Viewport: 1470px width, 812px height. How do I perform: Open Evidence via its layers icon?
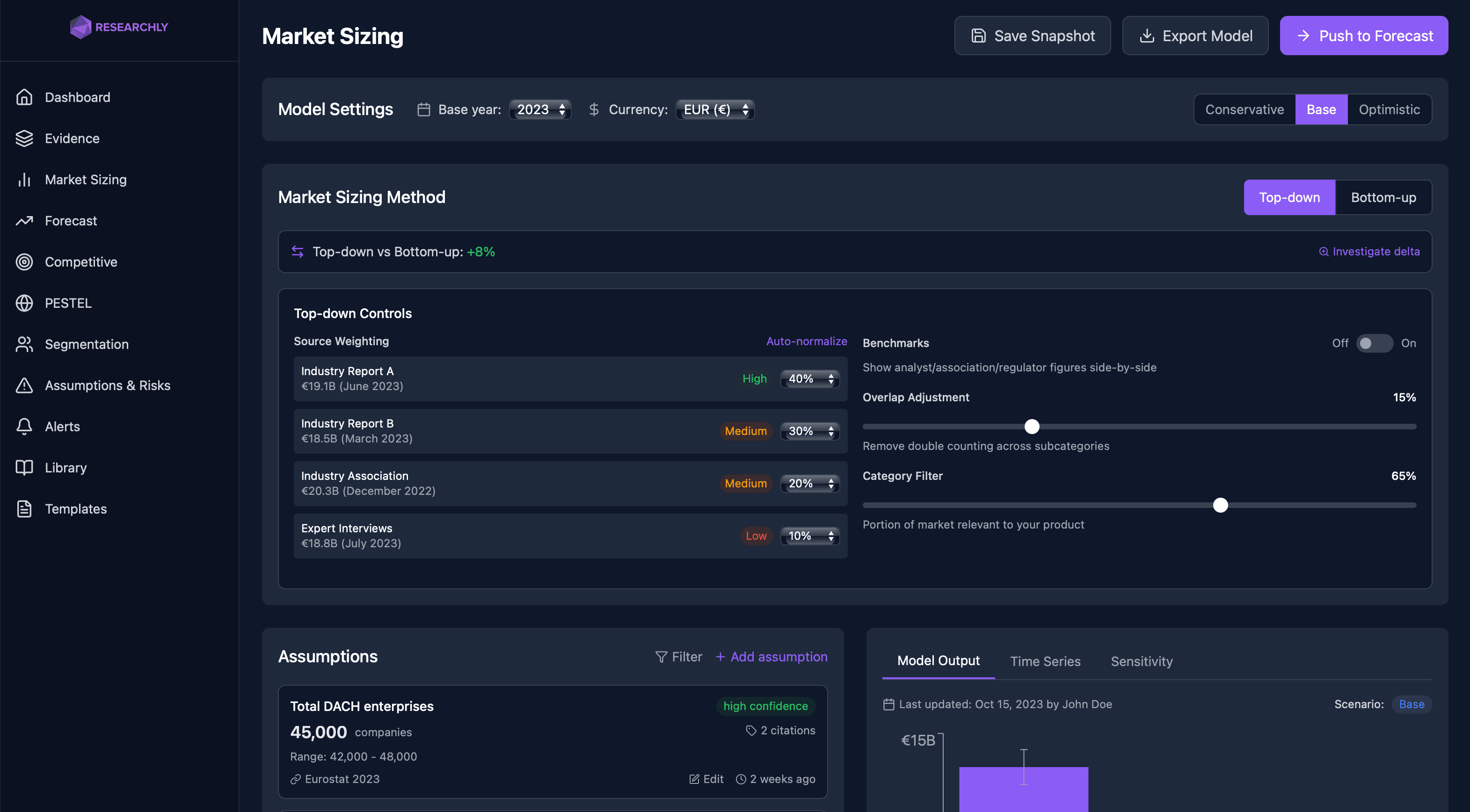[24, 138]
